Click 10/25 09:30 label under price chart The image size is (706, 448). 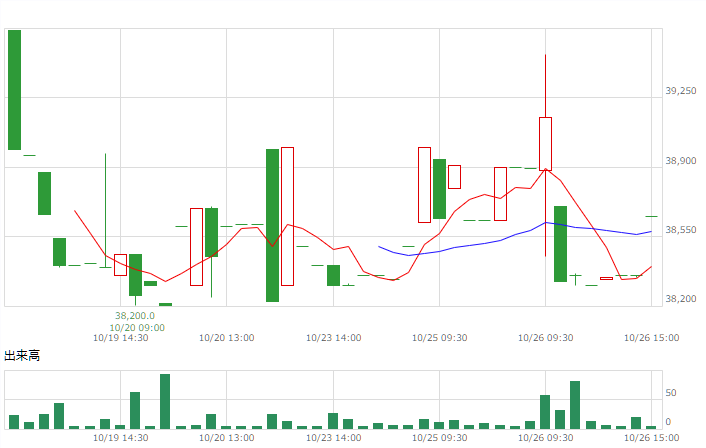click(x=439, y=338)
